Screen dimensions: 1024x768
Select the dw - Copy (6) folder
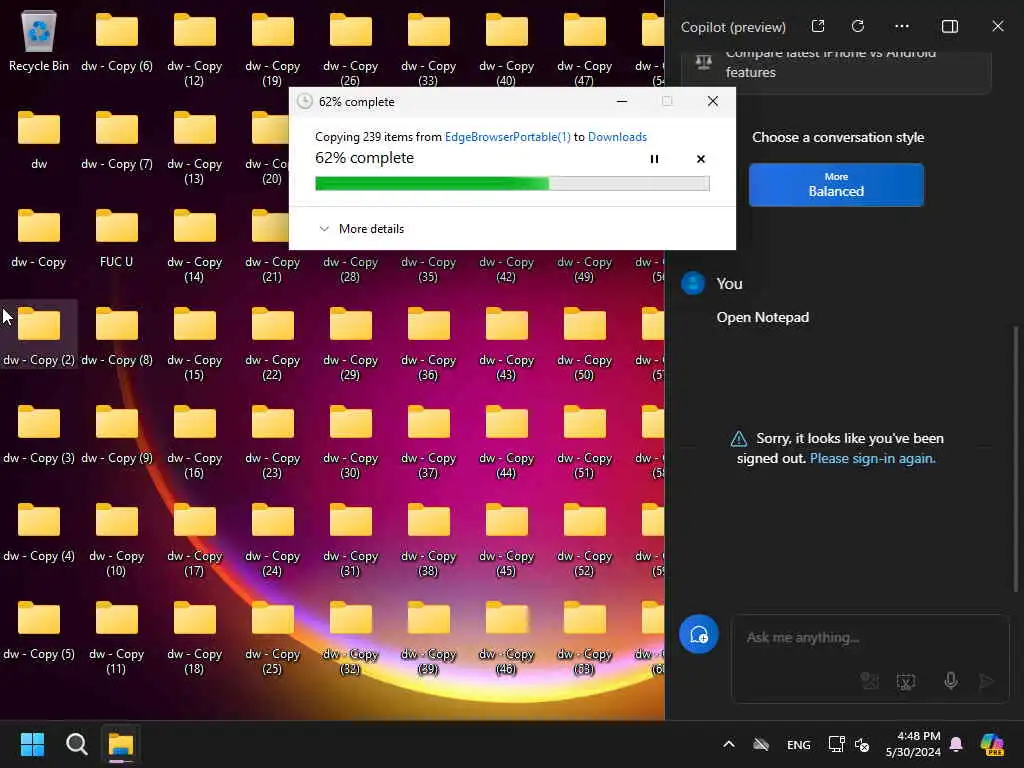(x=116, y=40)
